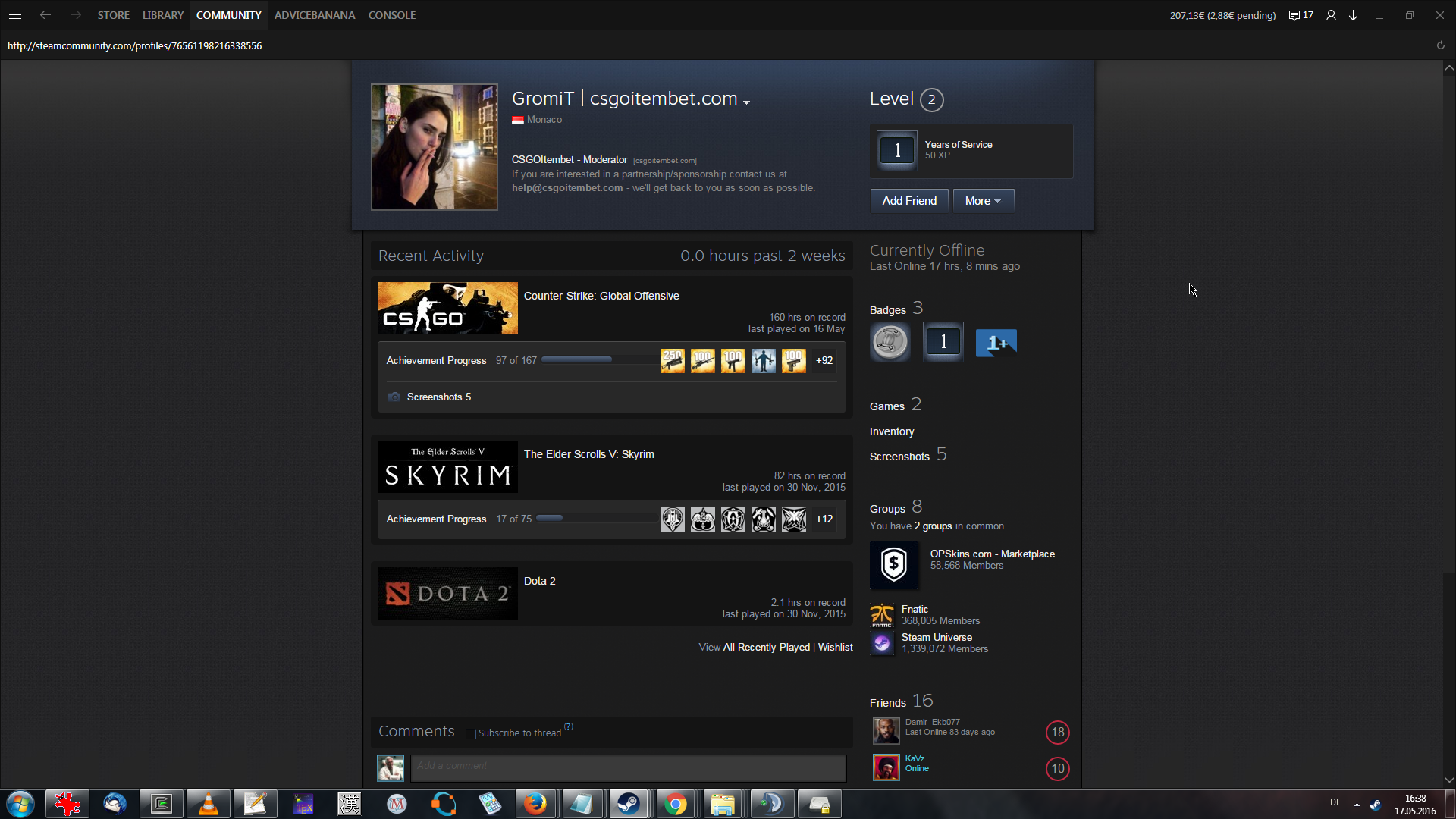Open the friends silhouette icon in header
The image size is (1456, 819).
[x=1331, y=15]
